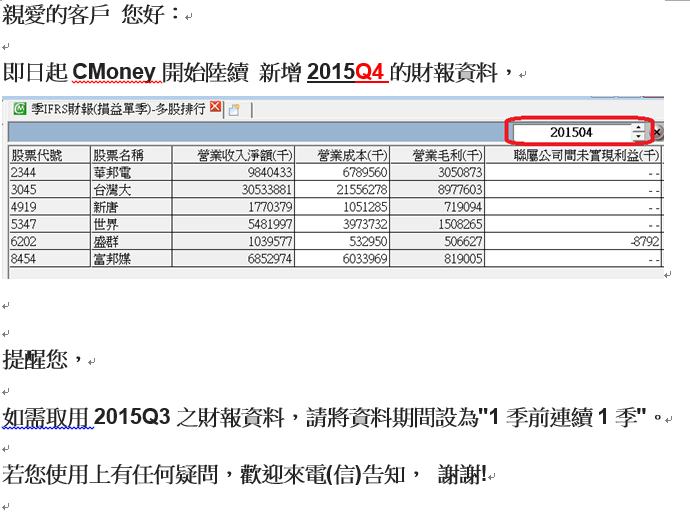Image resolution: width=690 pixels, height=521 pixels.
Task: Click the 謝謝! text at the end
Action: point(462,474)
